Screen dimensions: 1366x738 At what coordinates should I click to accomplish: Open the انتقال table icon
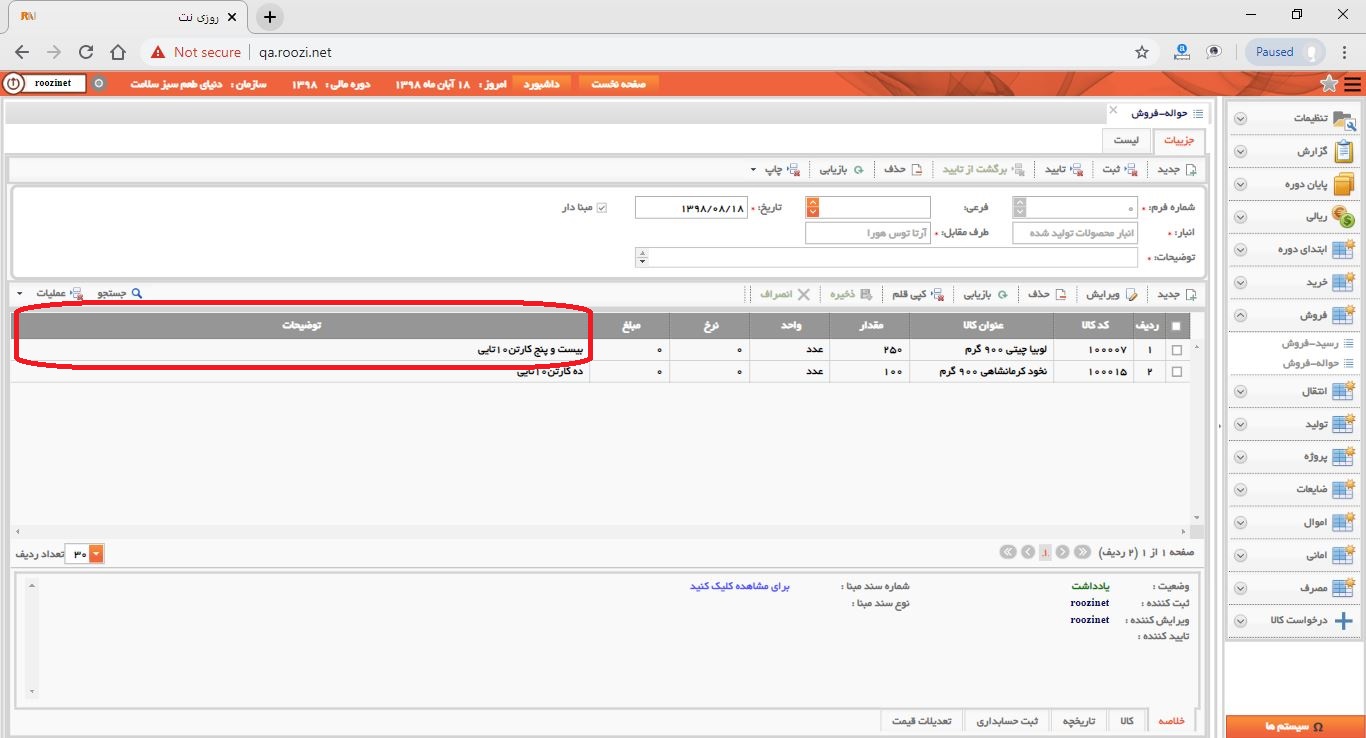point(1343,391)
